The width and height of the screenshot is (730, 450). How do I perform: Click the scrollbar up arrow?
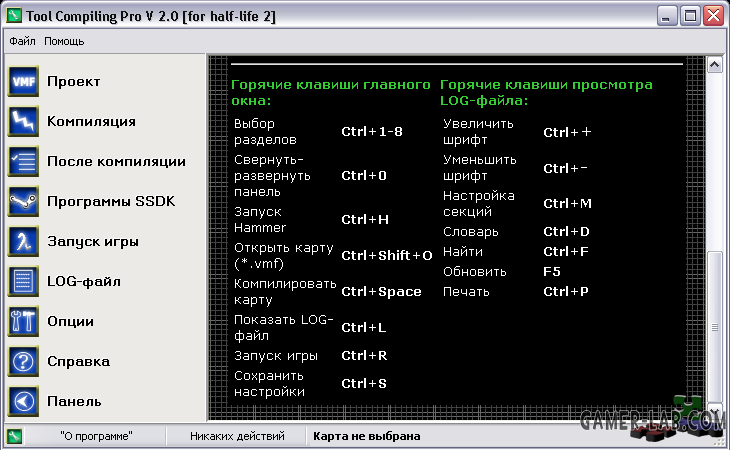click(715, 65)
